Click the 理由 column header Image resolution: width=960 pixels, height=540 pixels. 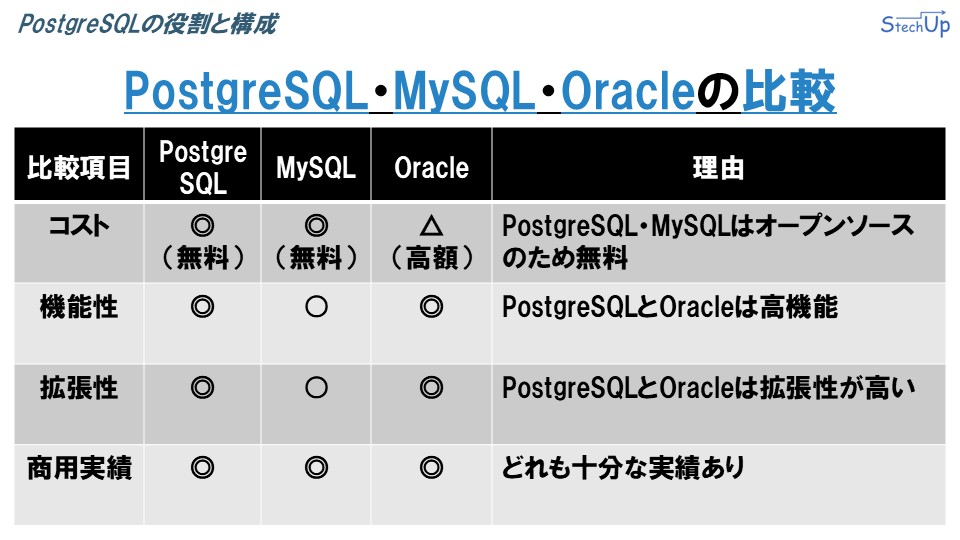click(718, 167)
